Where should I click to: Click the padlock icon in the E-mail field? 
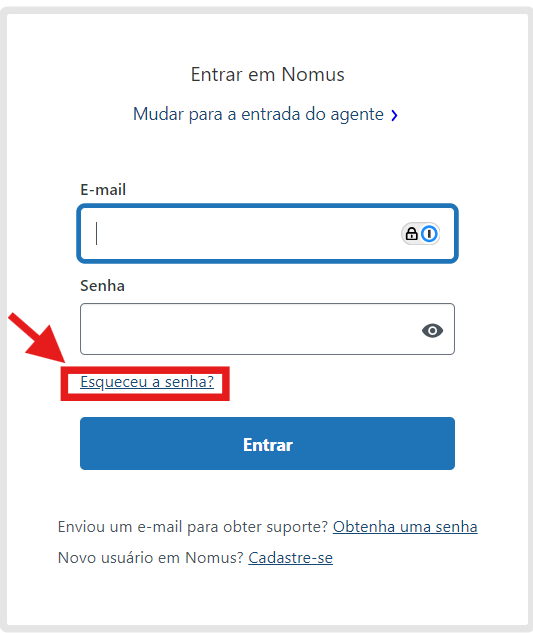tap(411, 234)
